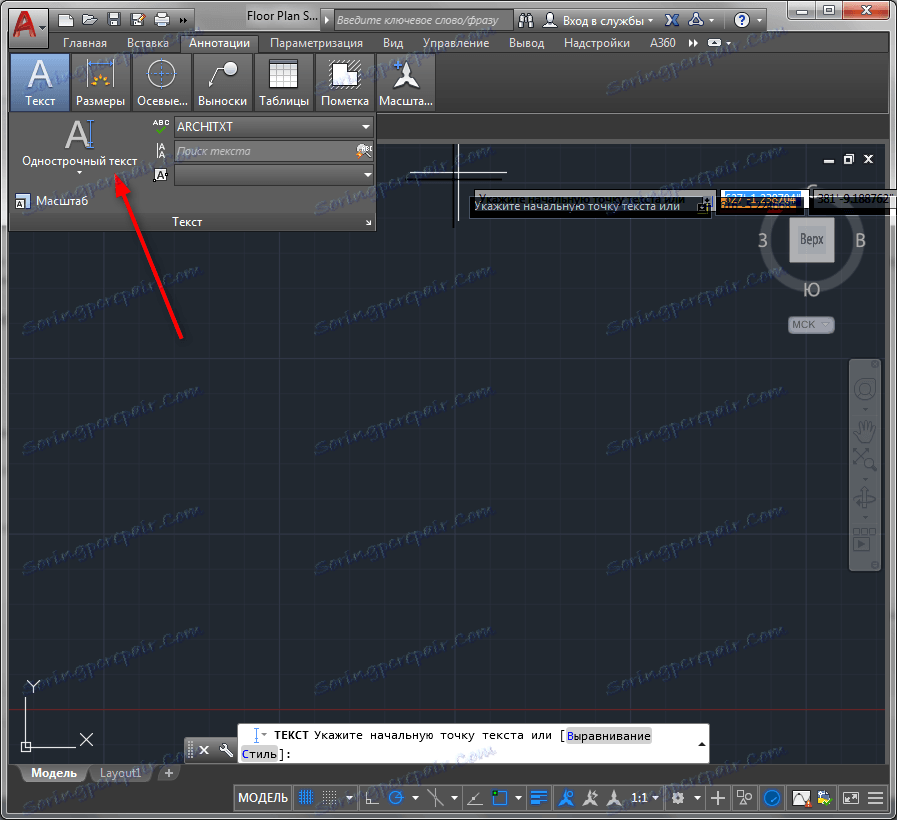Switch to the Модель tab

click(54, 773)
